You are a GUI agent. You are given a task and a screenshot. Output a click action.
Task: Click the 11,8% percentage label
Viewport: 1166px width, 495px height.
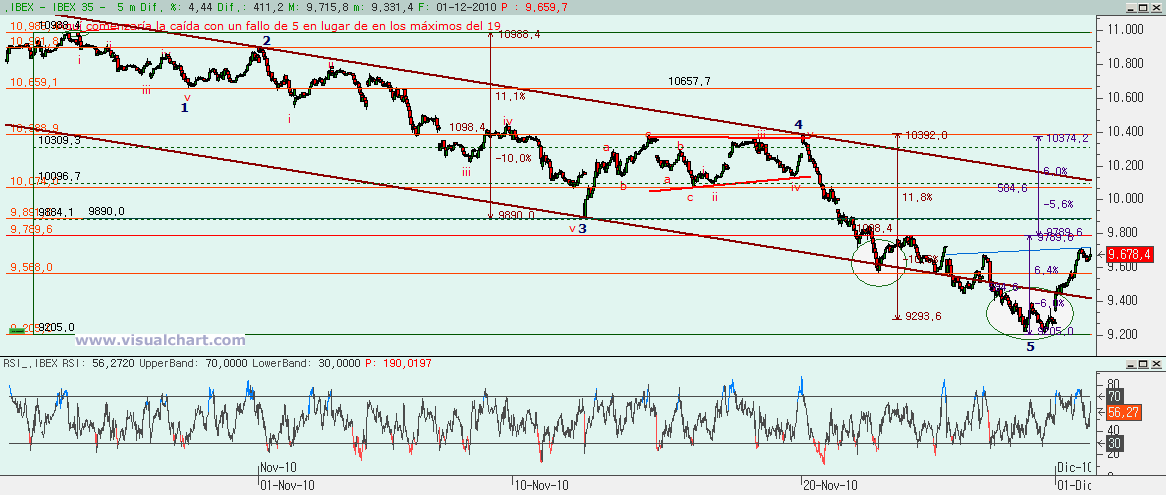pyautogui.click(x=916, y=197)
